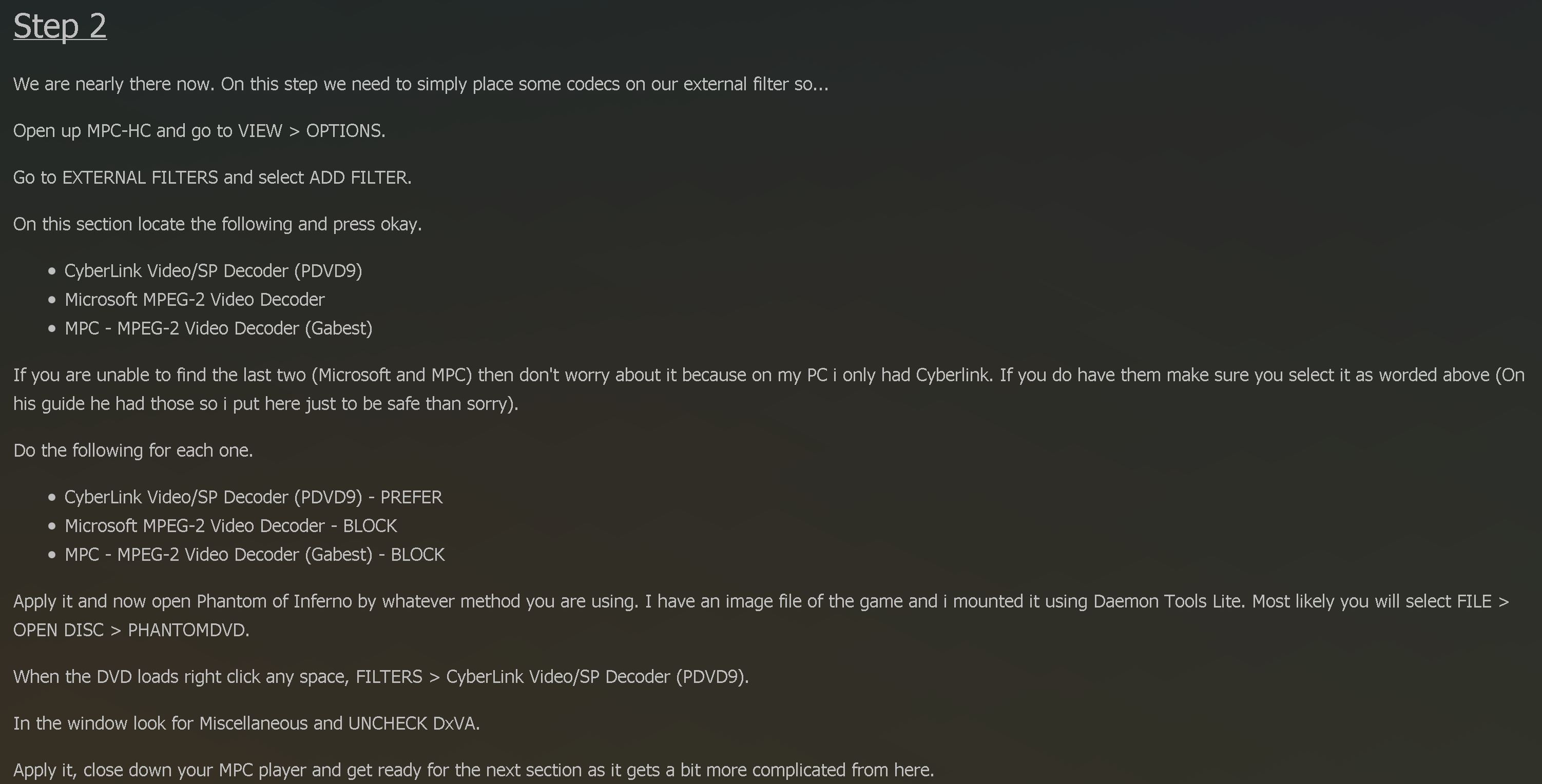Click the paragraph about opening Phantom of Inferno

click(x=760, y=601)
